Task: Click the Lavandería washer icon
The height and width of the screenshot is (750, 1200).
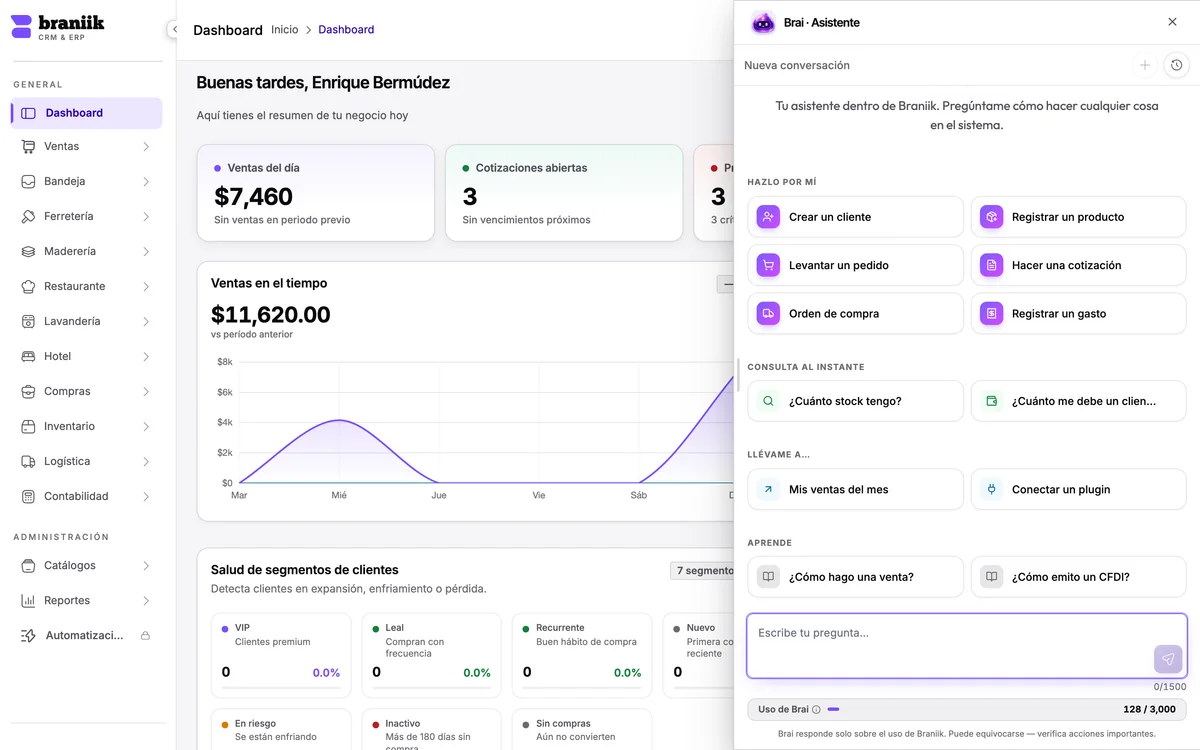Action: click(28, 321)
